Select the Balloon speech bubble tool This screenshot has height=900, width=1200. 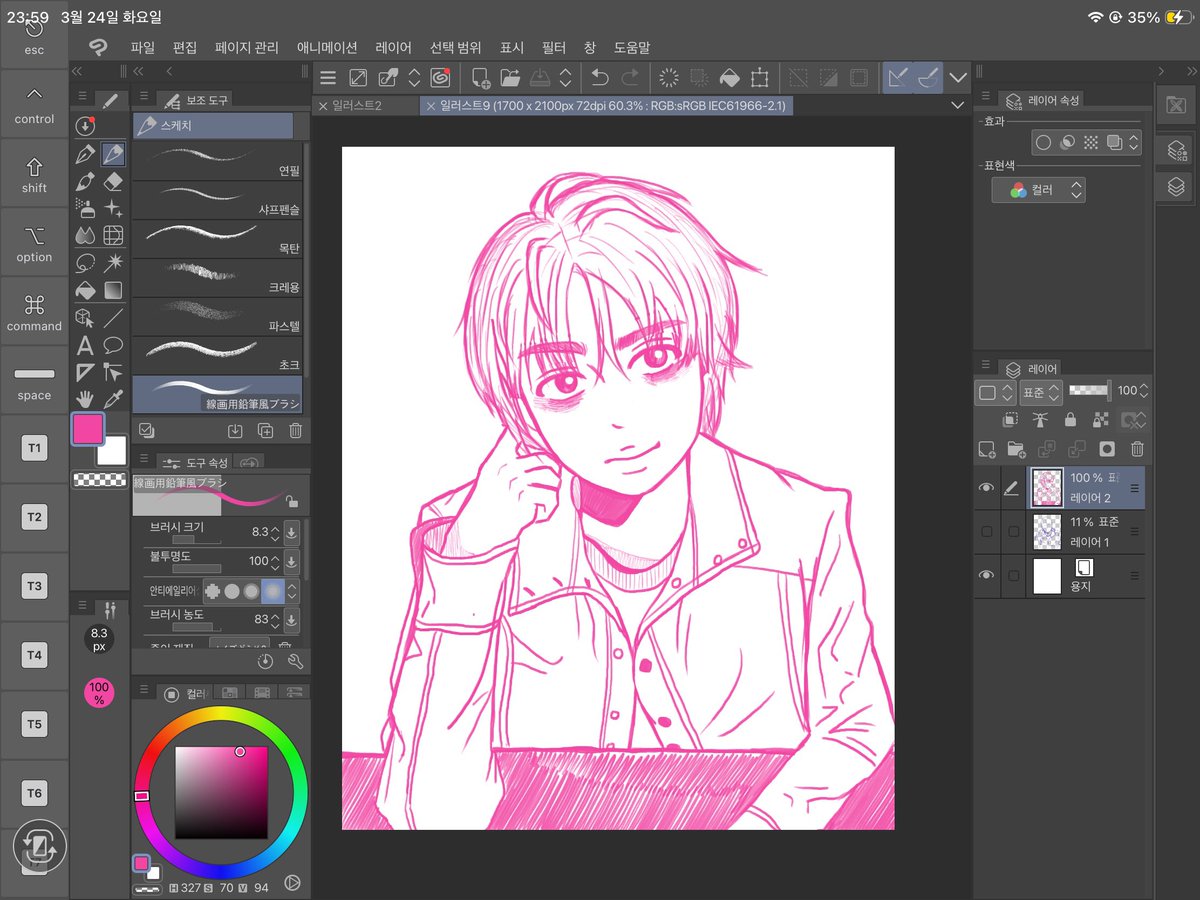[113, 345]
